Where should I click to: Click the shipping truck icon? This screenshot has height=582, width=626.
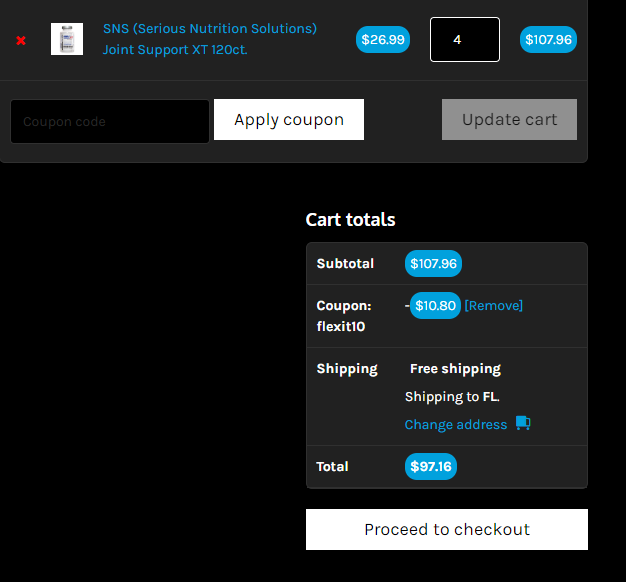click(523, 423)
